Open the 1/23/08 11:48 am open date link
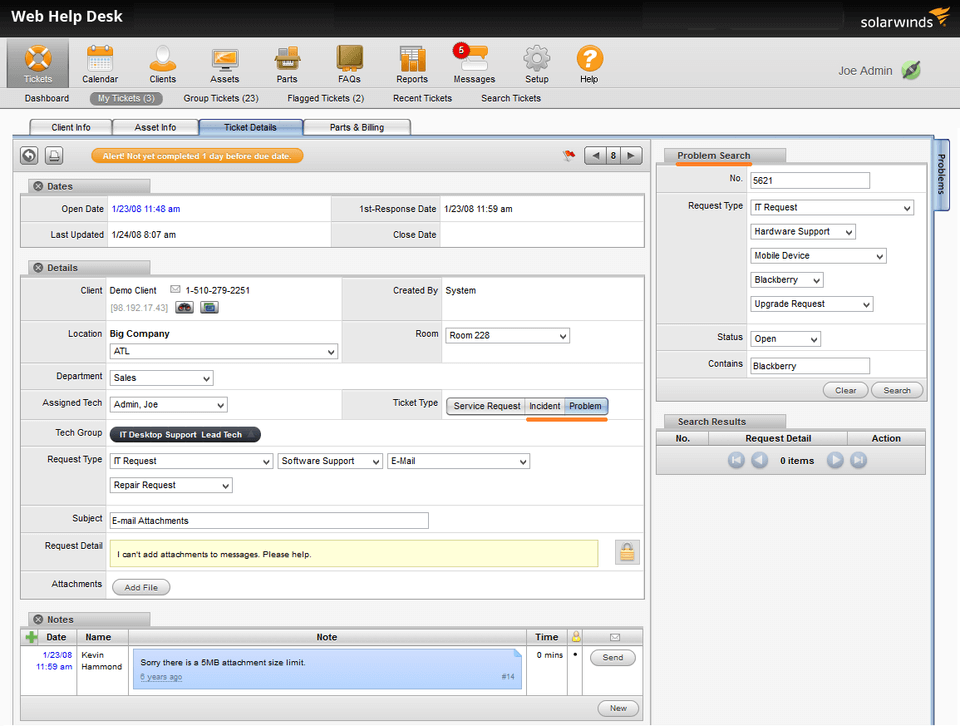The image size is (960, 726). (x=146, y=209)
